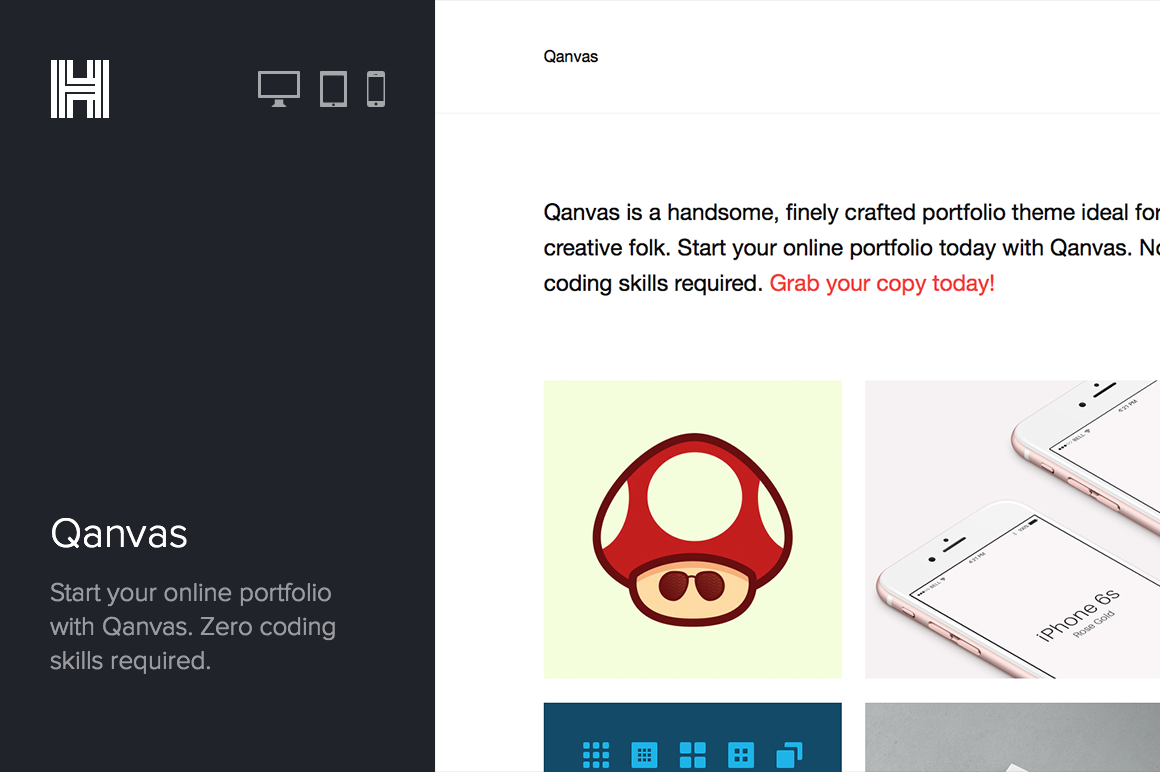Open the mushroom illustration portfolio item
The image size is (1160, 772).
[692, 529]
